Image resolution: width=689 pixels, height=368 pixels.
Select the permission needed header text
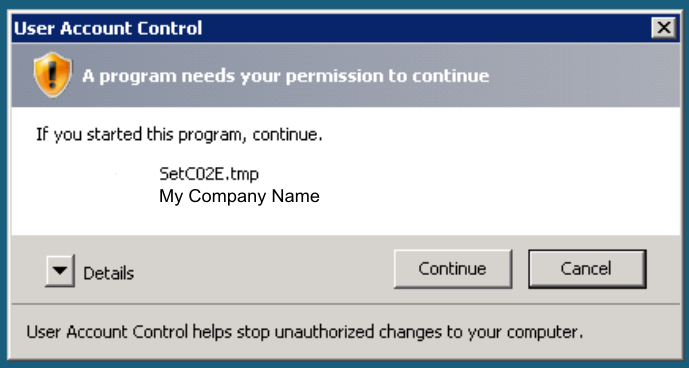[x=286, y=76]
